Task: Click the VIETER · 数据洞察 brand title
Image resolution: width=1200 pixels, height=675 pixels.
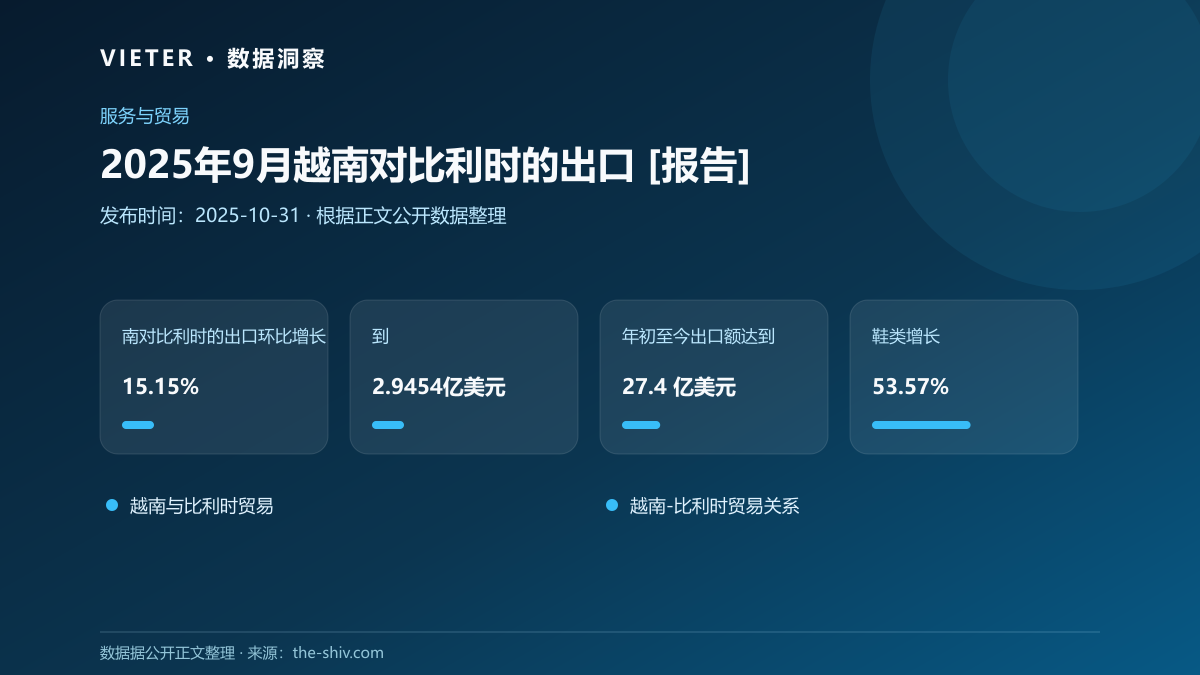Action: (212, 58)
